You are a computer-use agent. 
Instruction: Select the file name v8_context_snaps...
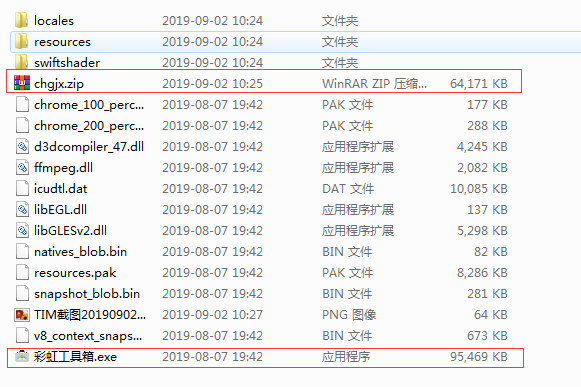tap(88, 336)
